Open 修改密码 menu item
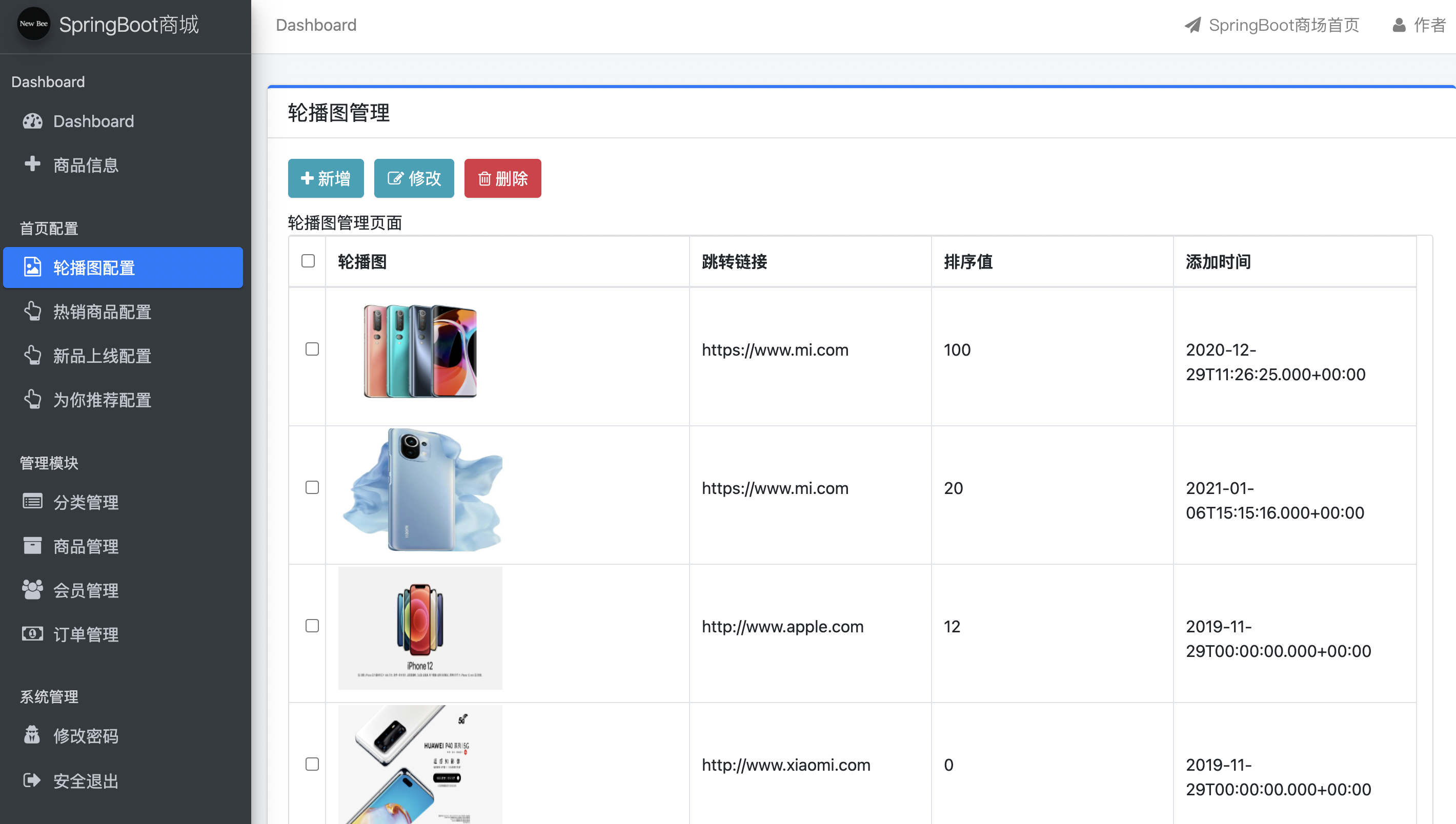Viewport: 1456px width, 824px height. pyautogui.click(x=86, y=736)
